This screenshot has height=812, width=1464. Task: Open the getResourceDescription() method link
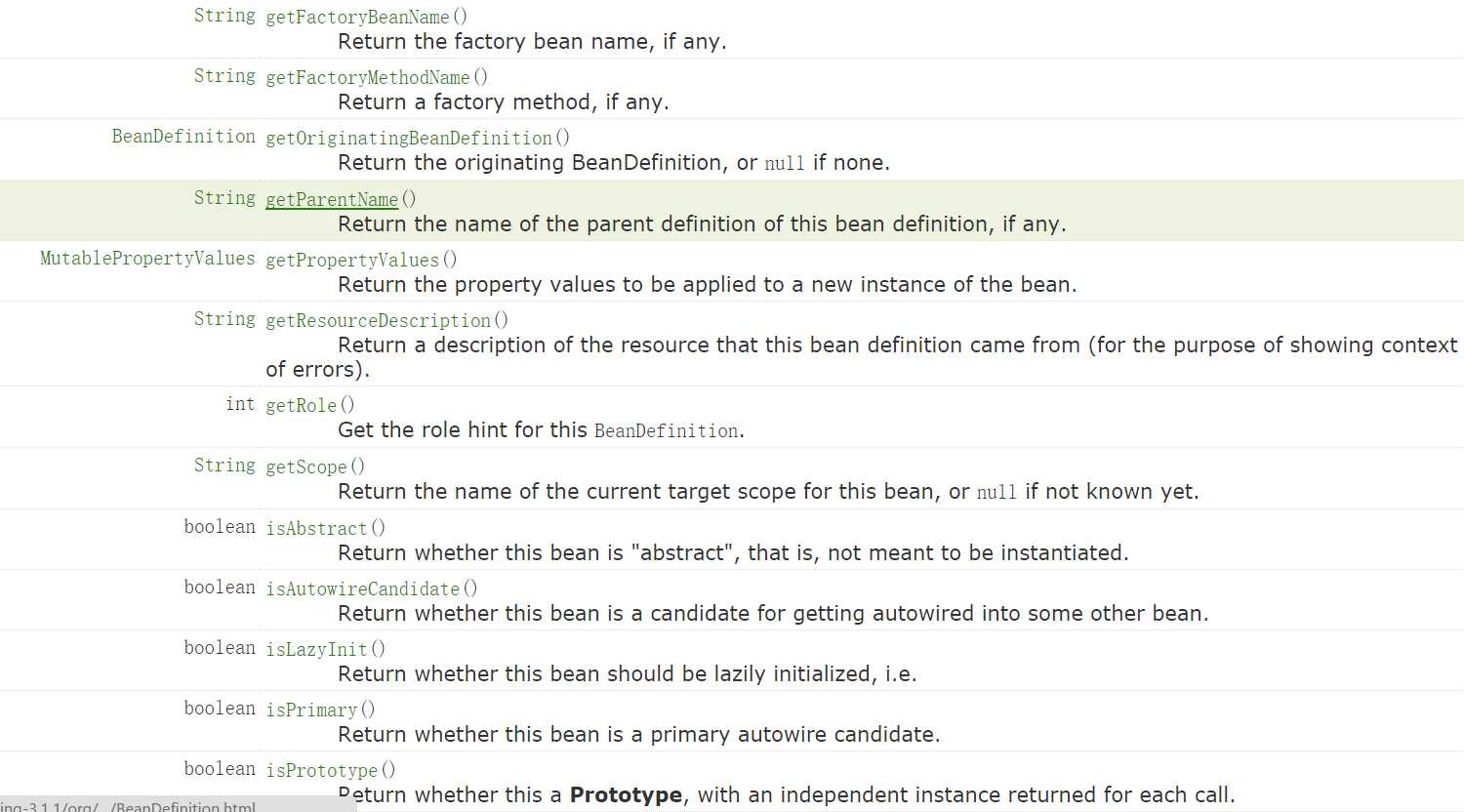click(379, 320)
